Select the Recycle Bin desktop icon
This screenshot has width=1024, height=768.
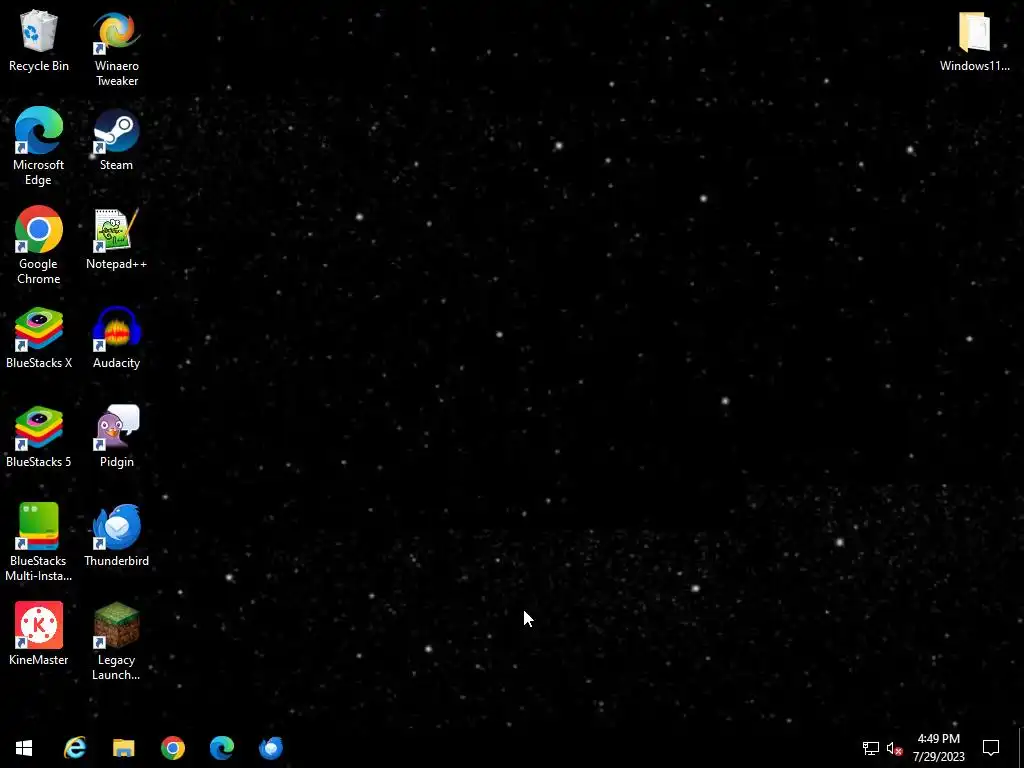tap(39, 39)
